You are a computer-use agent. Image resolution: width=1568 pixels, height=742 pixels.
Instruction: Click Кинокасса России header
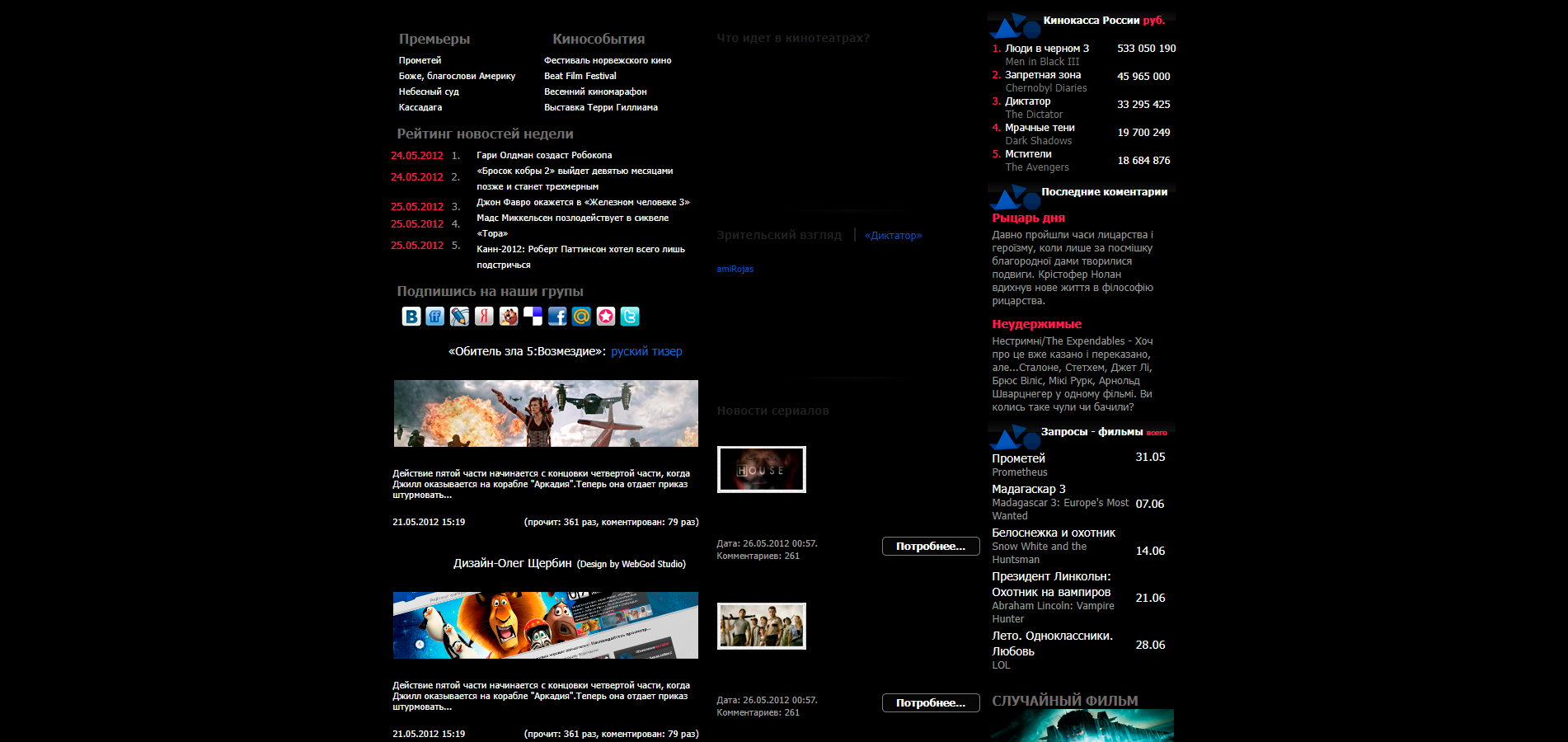[1091, 21]
